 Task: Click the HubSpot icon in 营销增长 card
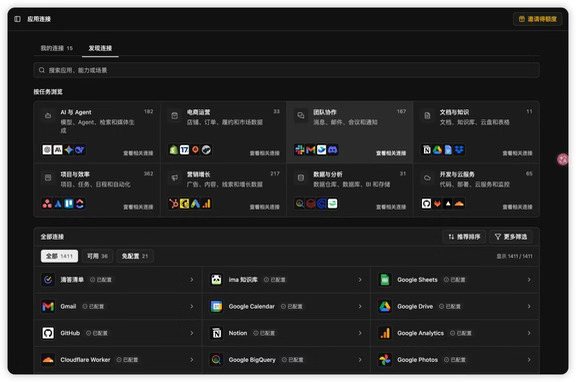[x=173, y=203]
